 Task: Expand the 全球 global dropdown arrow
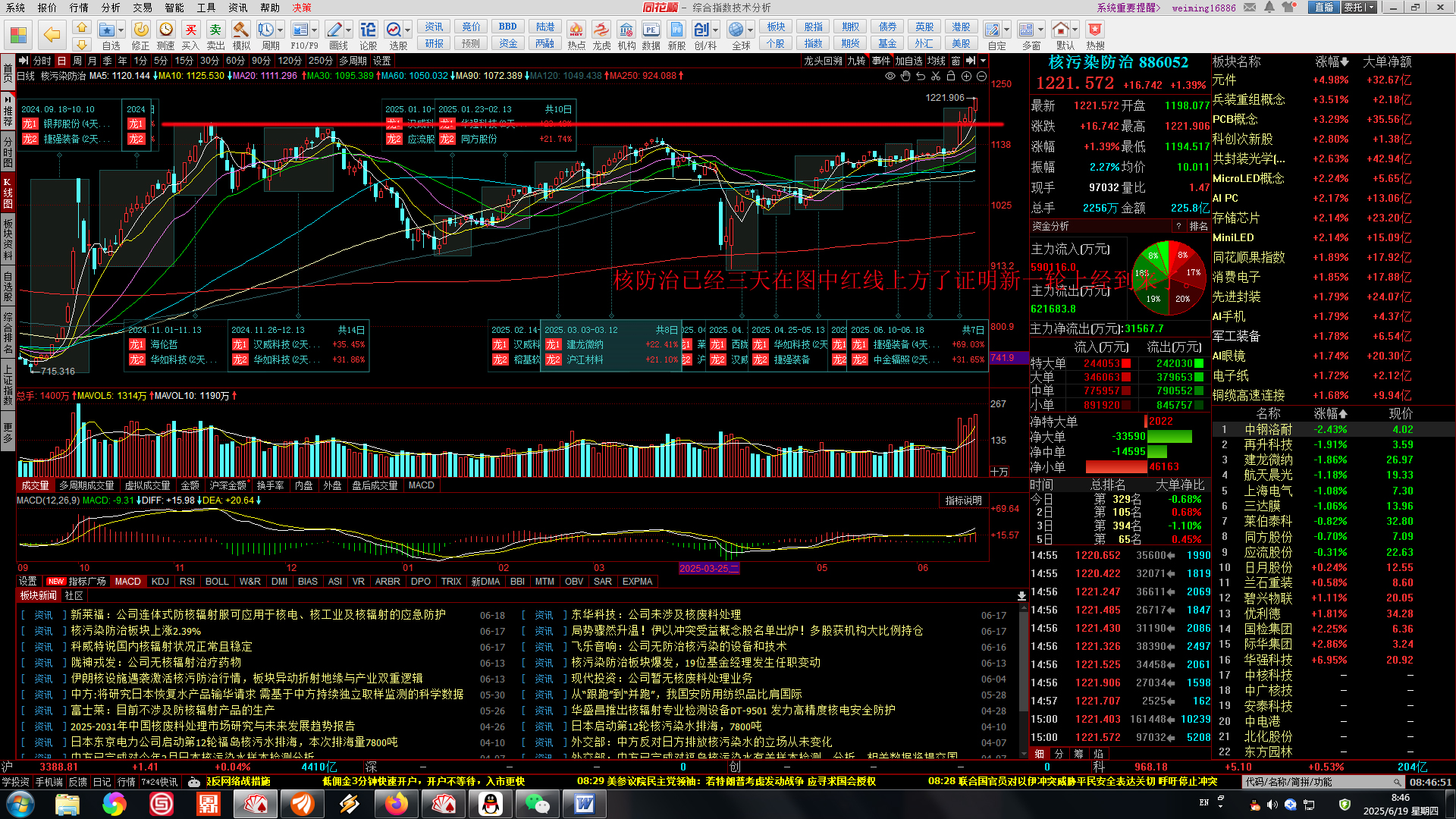tap(751, 30)
